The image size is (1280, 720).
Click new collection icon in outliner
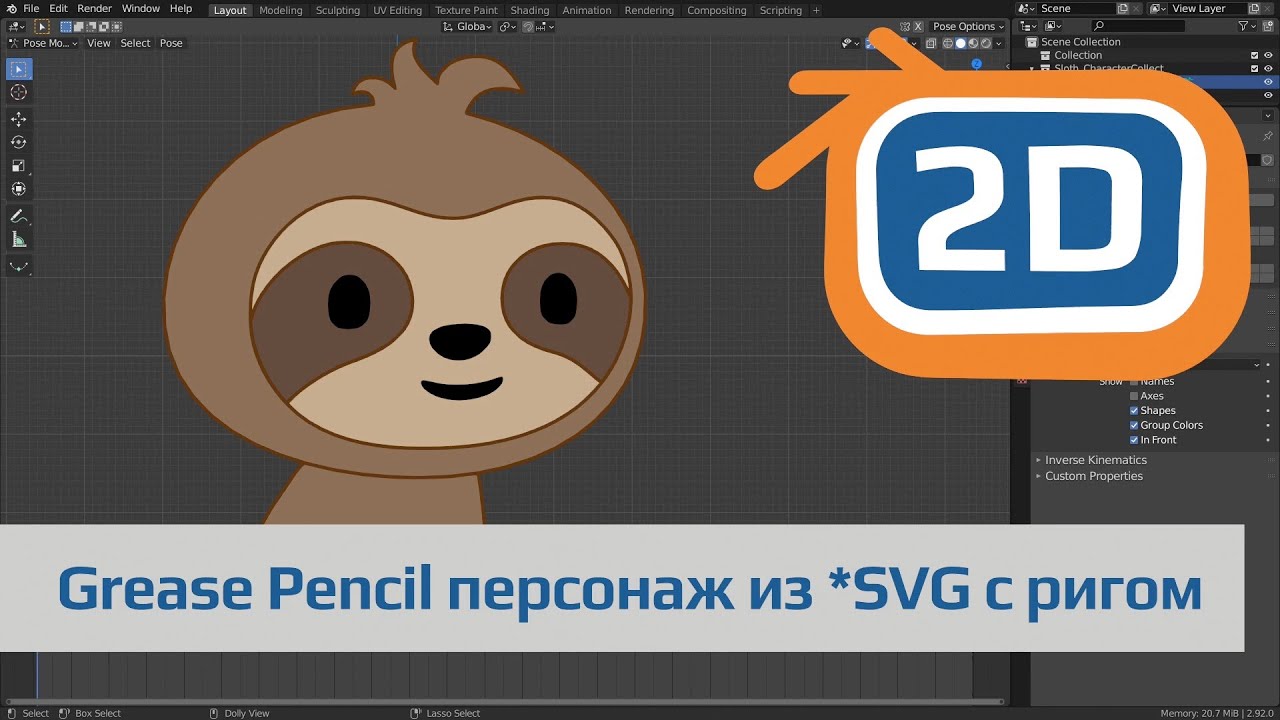1268,26
